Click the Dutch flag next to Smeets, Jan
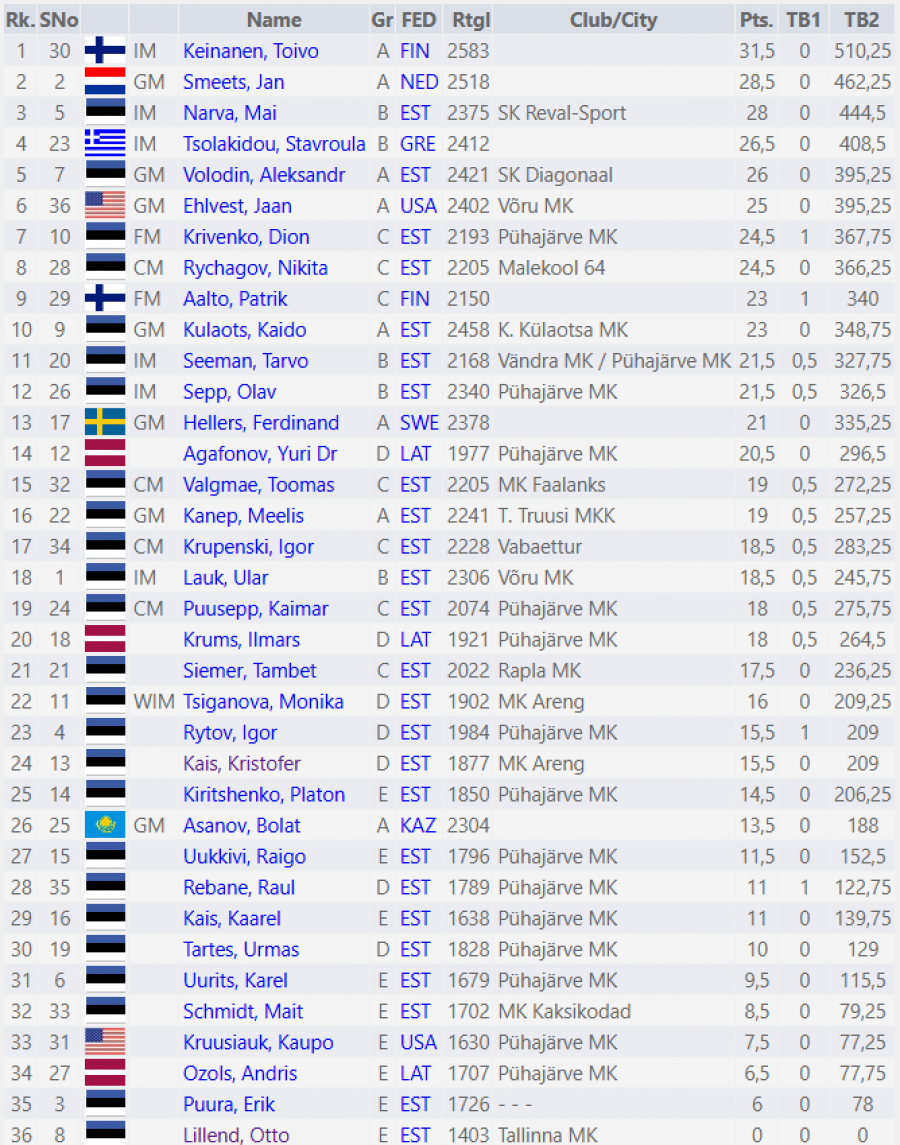The width and height of the screenshot is (900, 1145). 104,82
